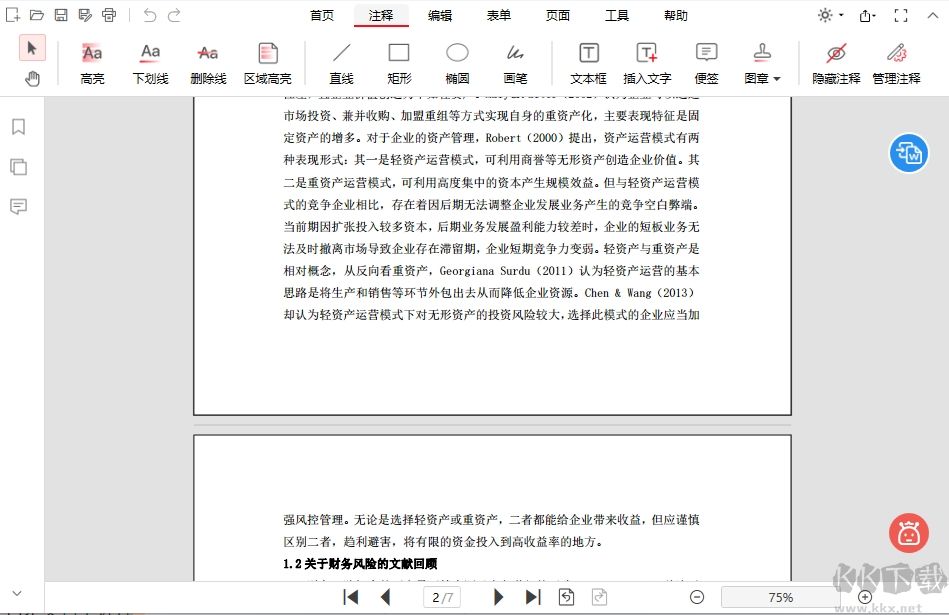Pick the 椭圆 ellipse tool
This screenshot has width=949, height=615.
tap(457, 64)
